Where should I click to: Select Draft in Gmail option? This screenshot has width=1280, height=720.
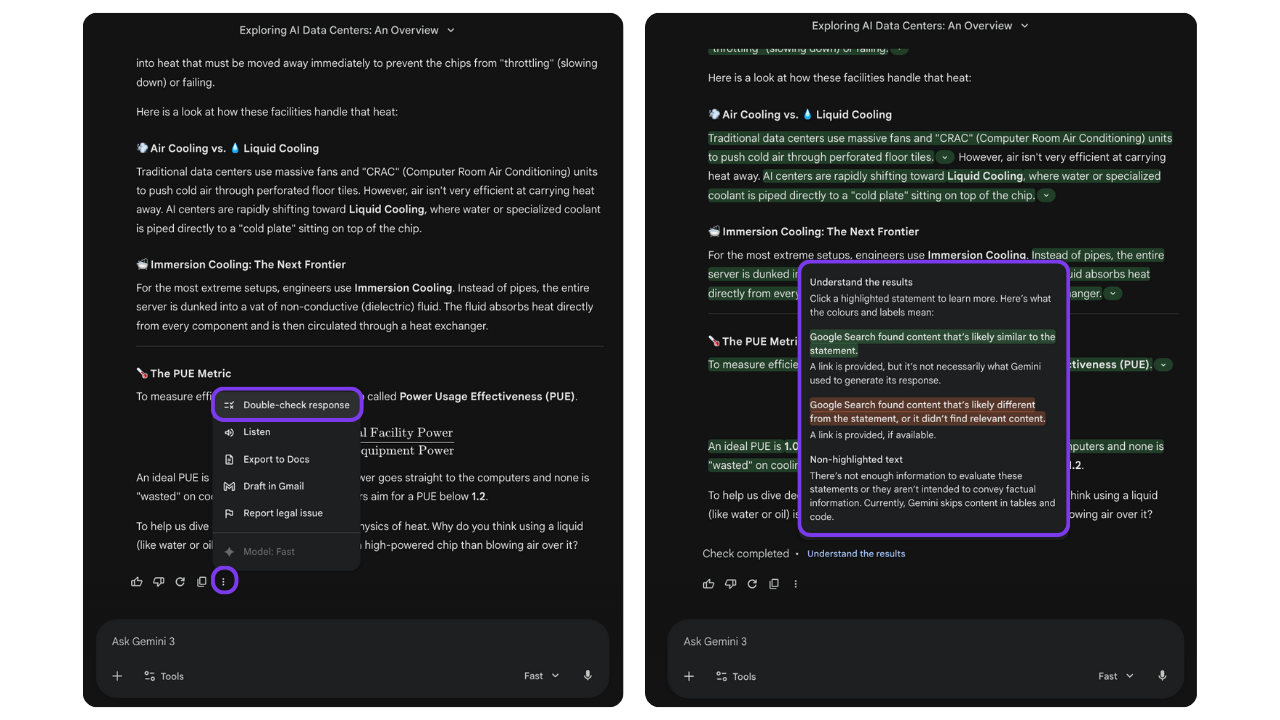click(273, 485)
